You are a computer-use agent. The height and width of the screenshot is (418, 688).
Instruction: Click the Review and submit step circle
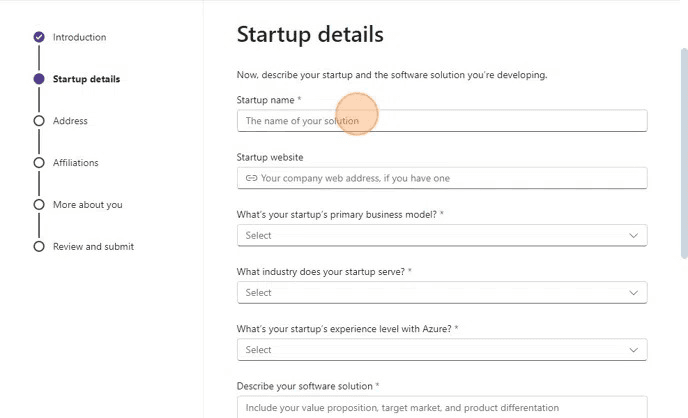point(39,246)
